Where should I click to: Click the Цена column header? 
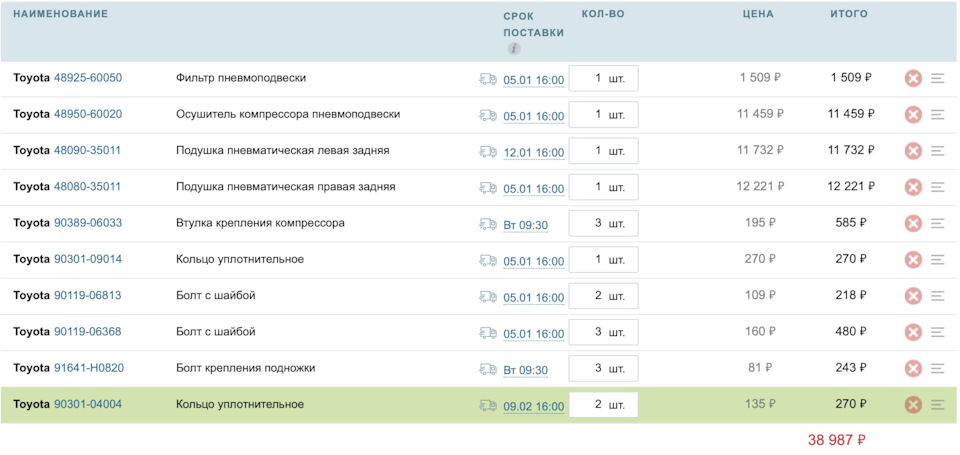coord(758,14)
